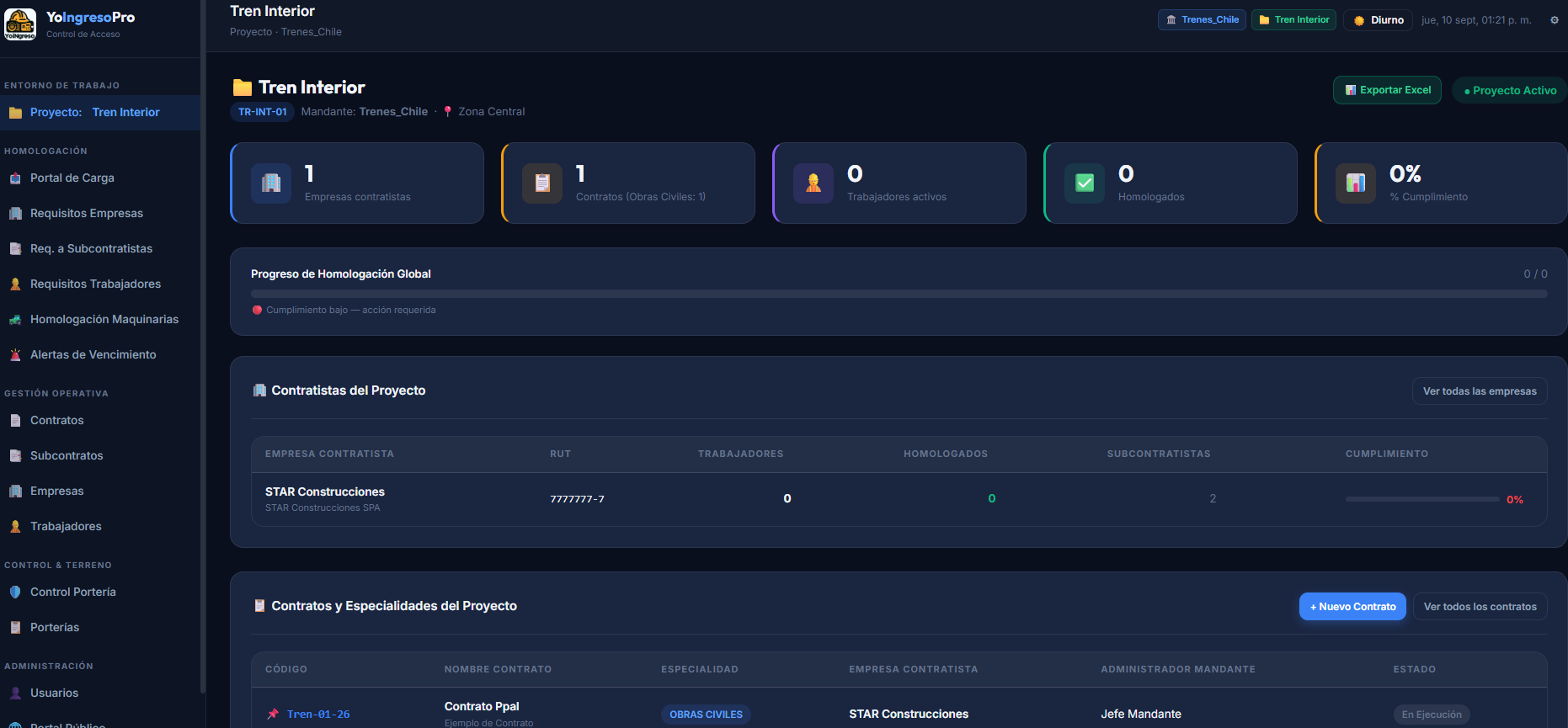Viewport: 1568px width, 728px height.
Task: Click the Homologados green check icon
Action: [x=1085, y=183]
